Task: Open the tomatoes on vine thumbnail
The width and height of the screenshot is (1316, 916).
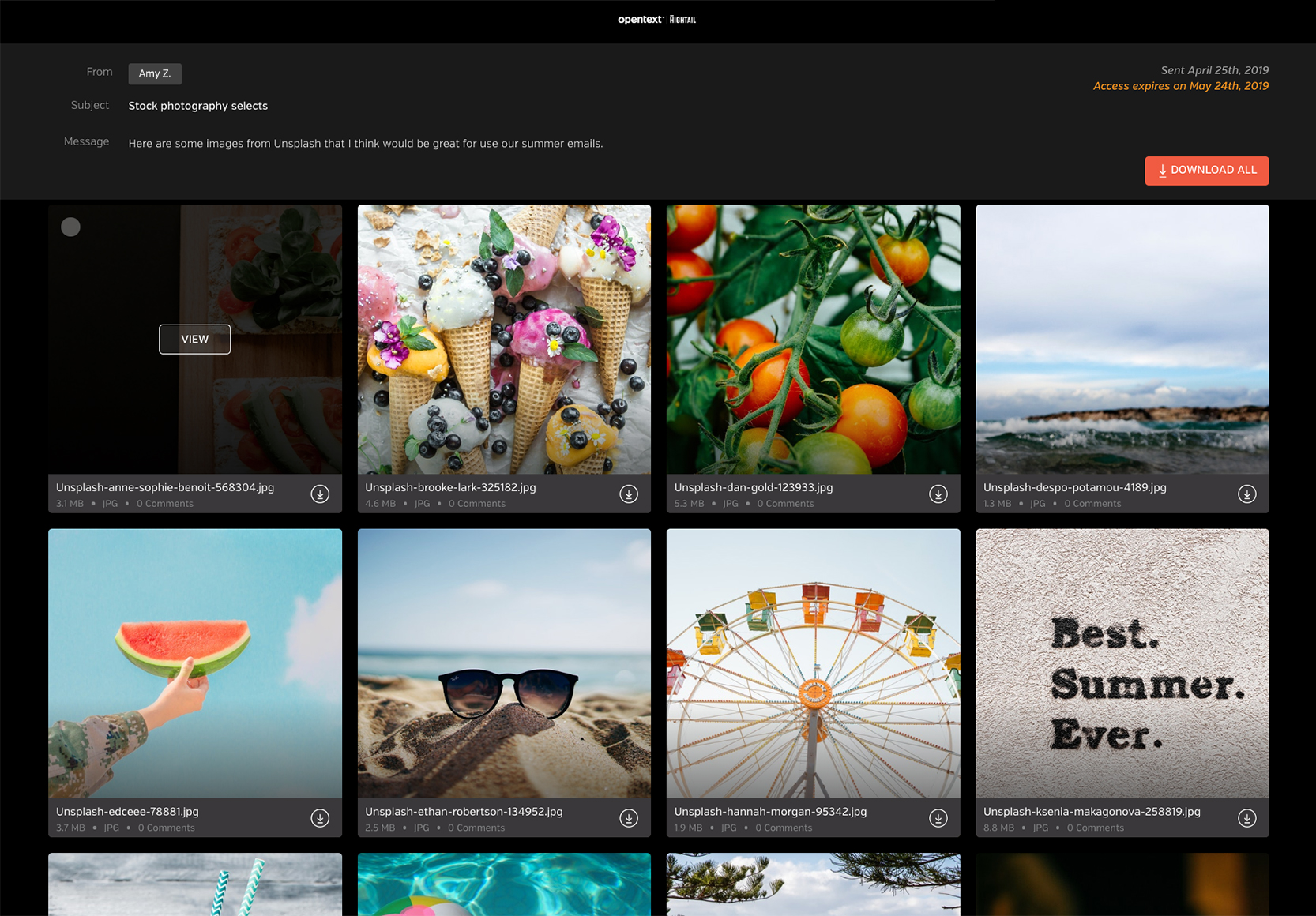Action: [x=813, y=340]
